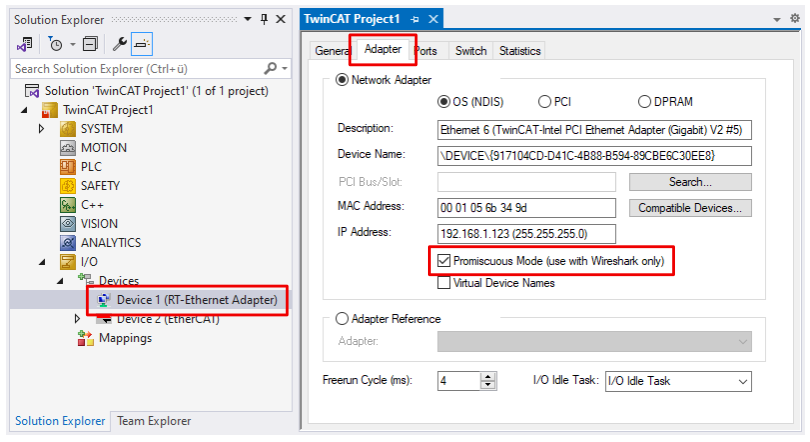The image size is (810, 442).
Task: Click the Compatible Devices... button
Action: (x=690, y=208)
